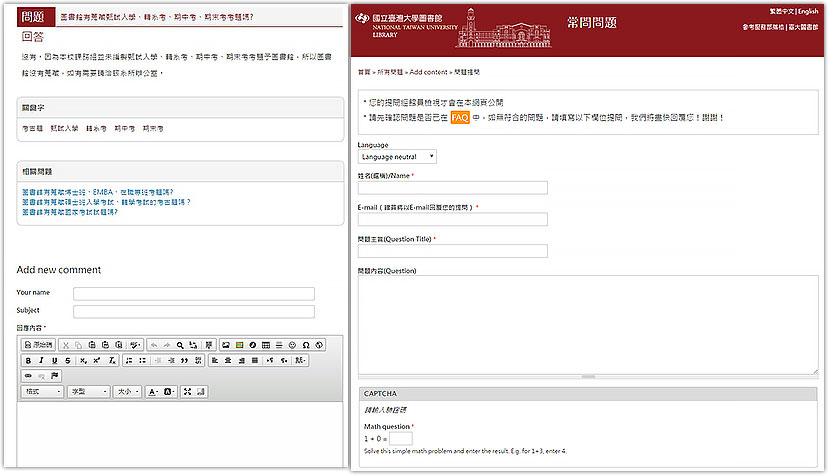Open the first related question link mentioning EMBA
Image resolution: width=829 pixels, height=476 pixels.
click(97, 192)
